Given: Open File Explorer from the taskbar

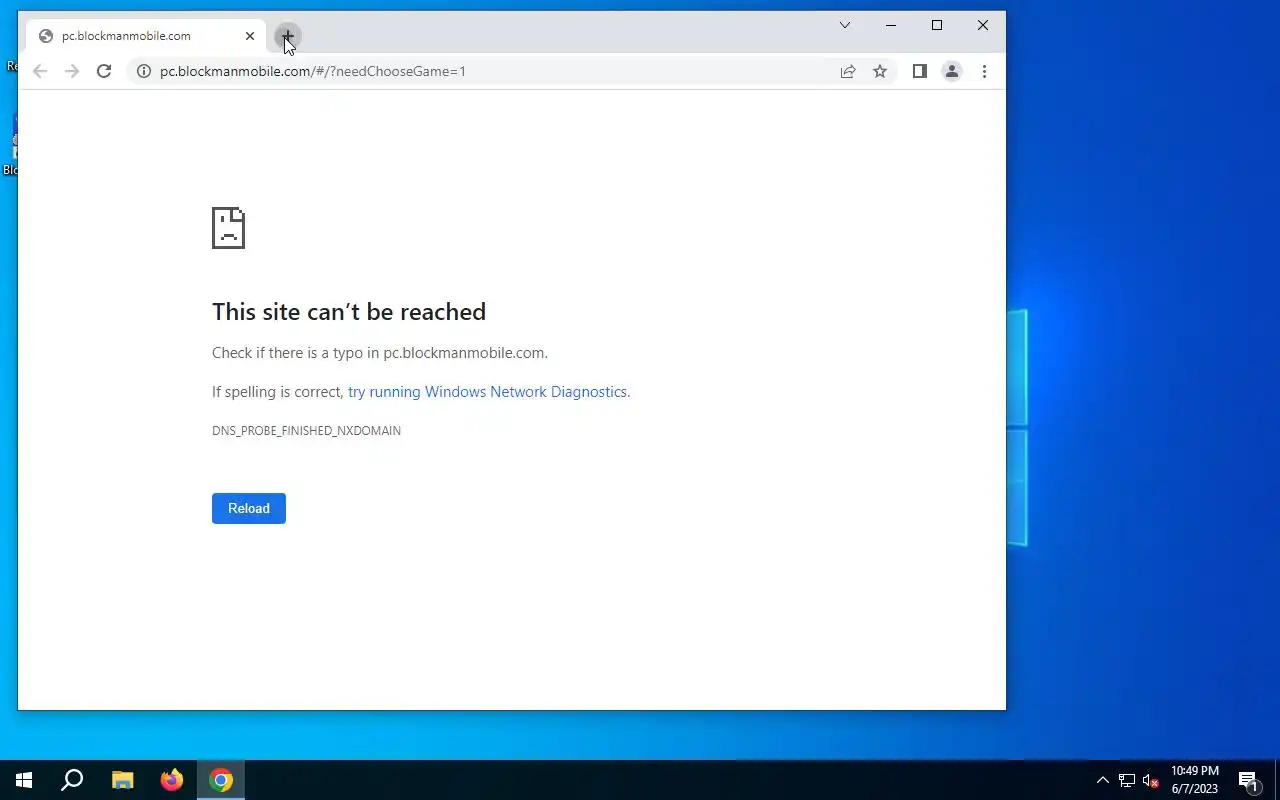Looking at the screenshot, I should pos(122,780).
